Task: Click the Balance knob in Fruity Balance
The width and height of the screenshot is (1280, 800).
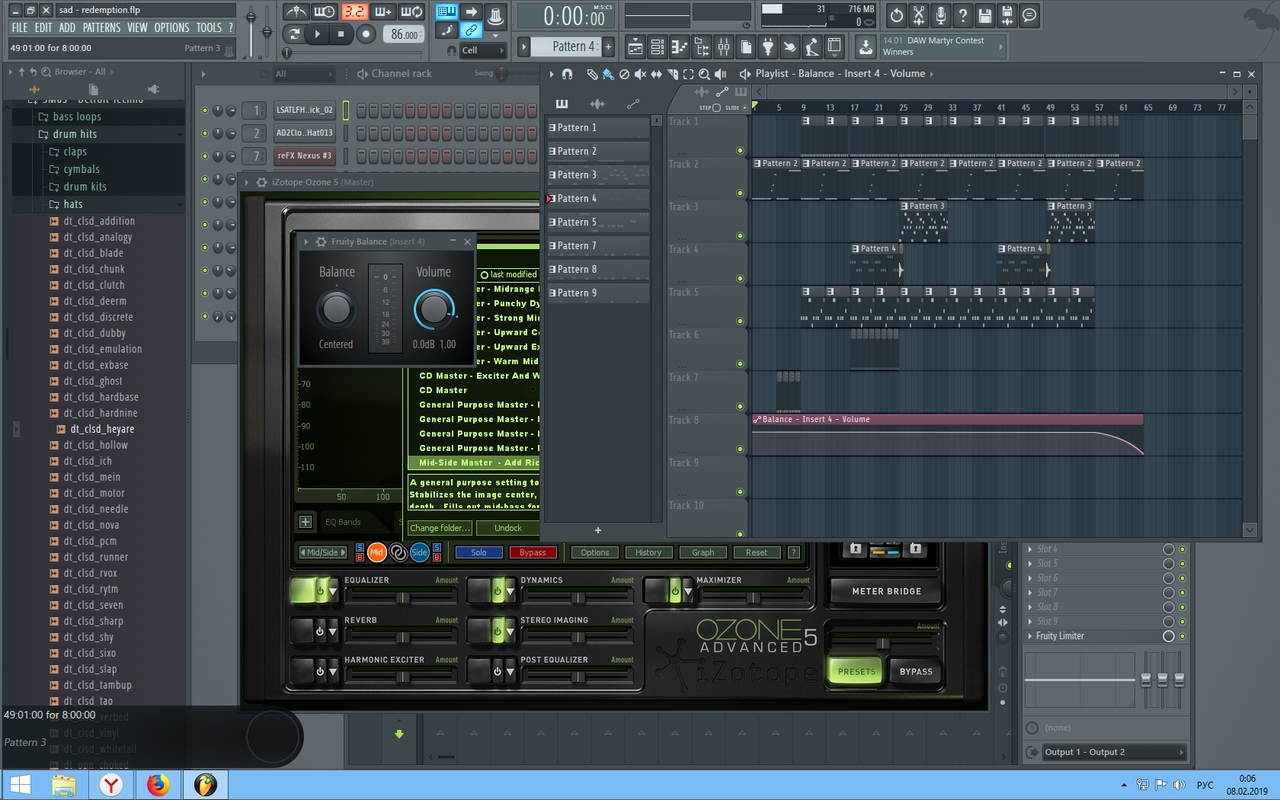Action: click(336, 309)
